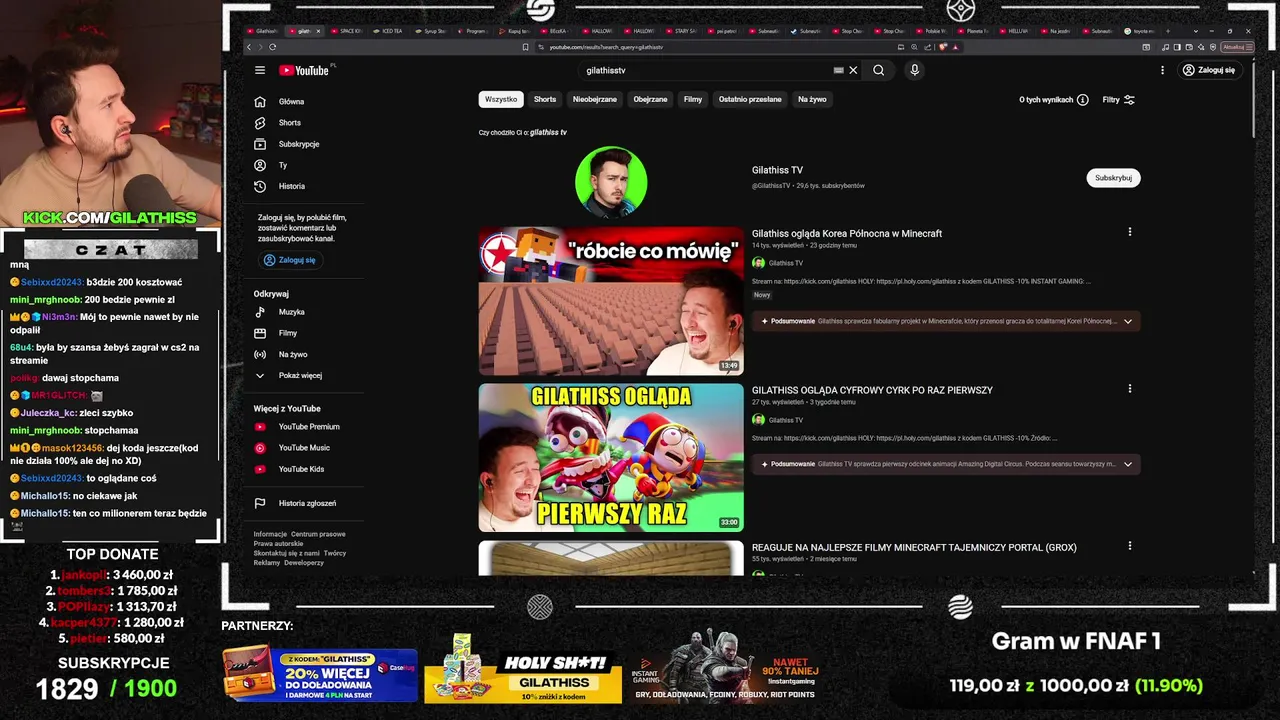This screenshot has width=1280, height=720.
Task: Reload the page with browser refresh
Action: click(x=272, y=47)
